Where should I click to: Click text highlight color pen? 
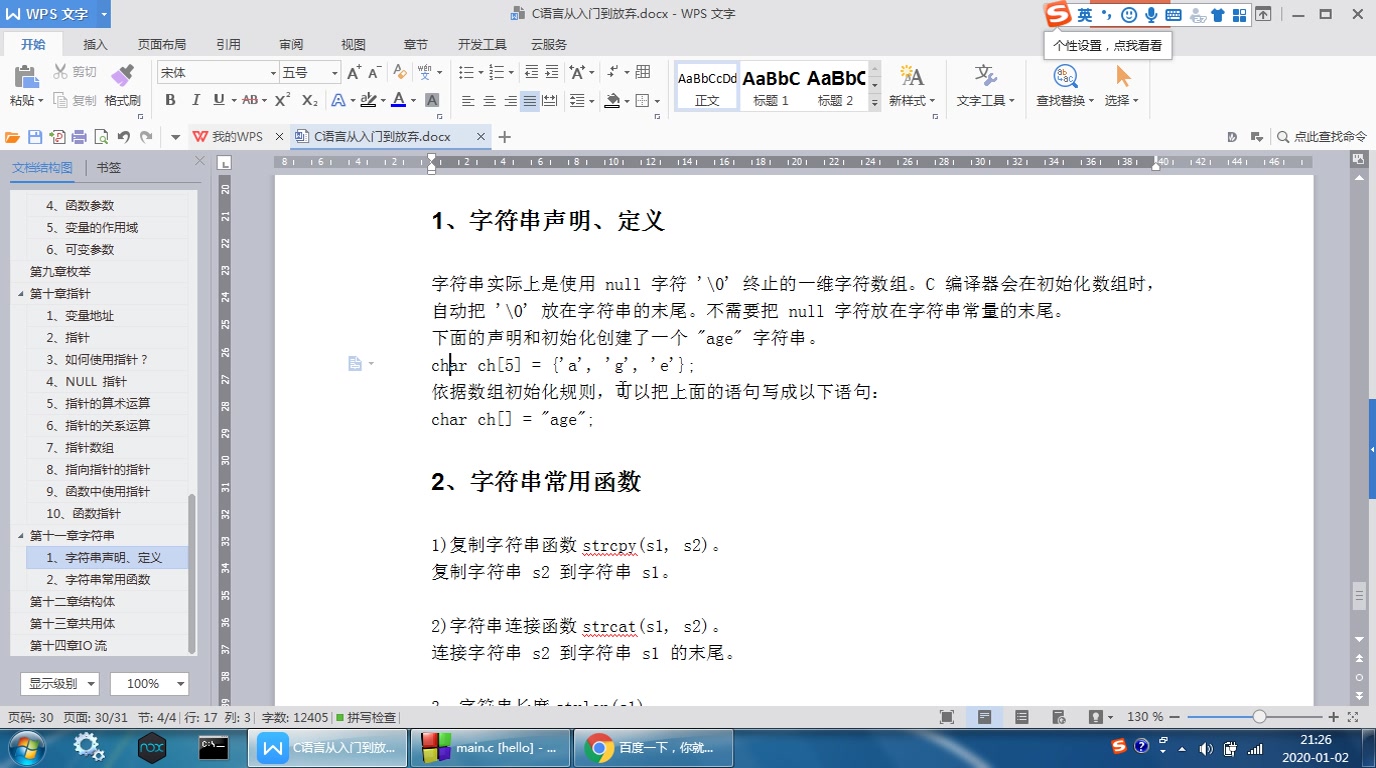[x=368, y=100]
